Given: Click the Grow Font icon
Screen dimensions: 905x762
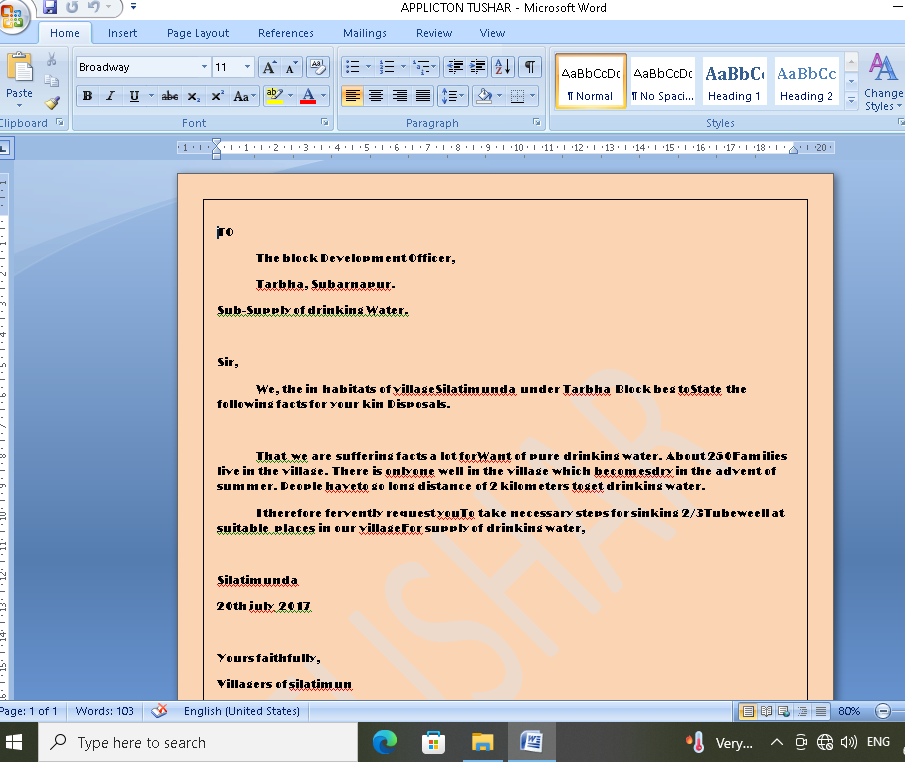Looking at the screenshot, I should click(268, 67).
